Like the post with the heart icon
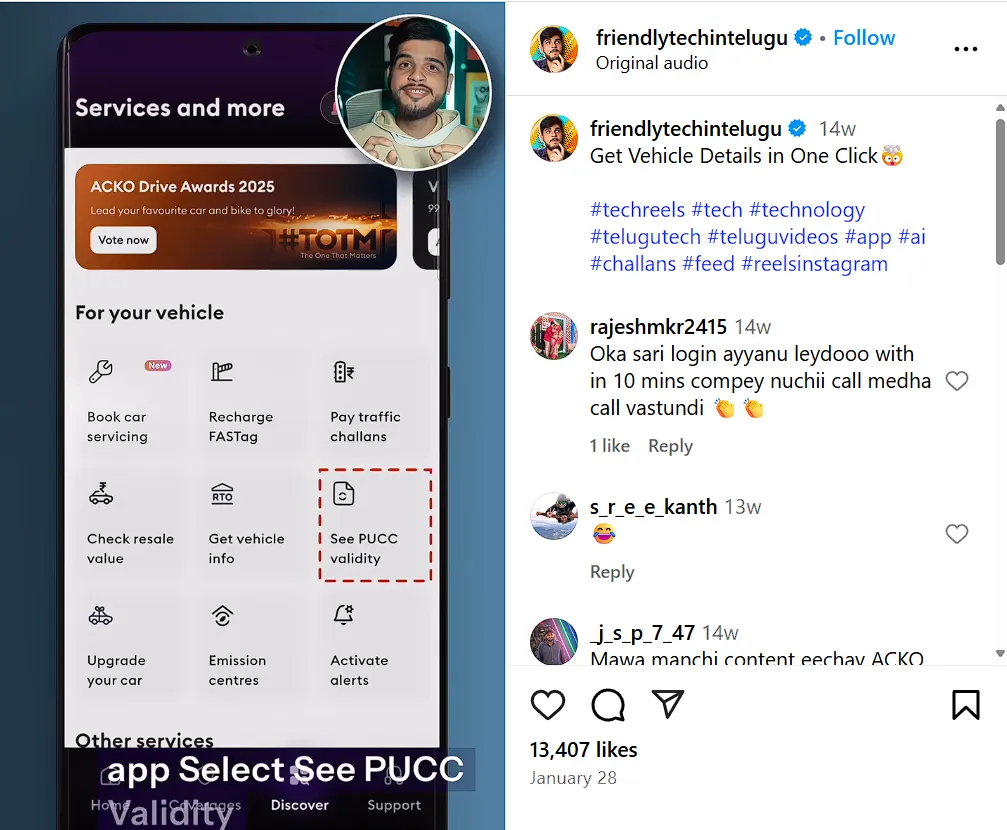This screenshot has width=1007, height=830. 548,705
